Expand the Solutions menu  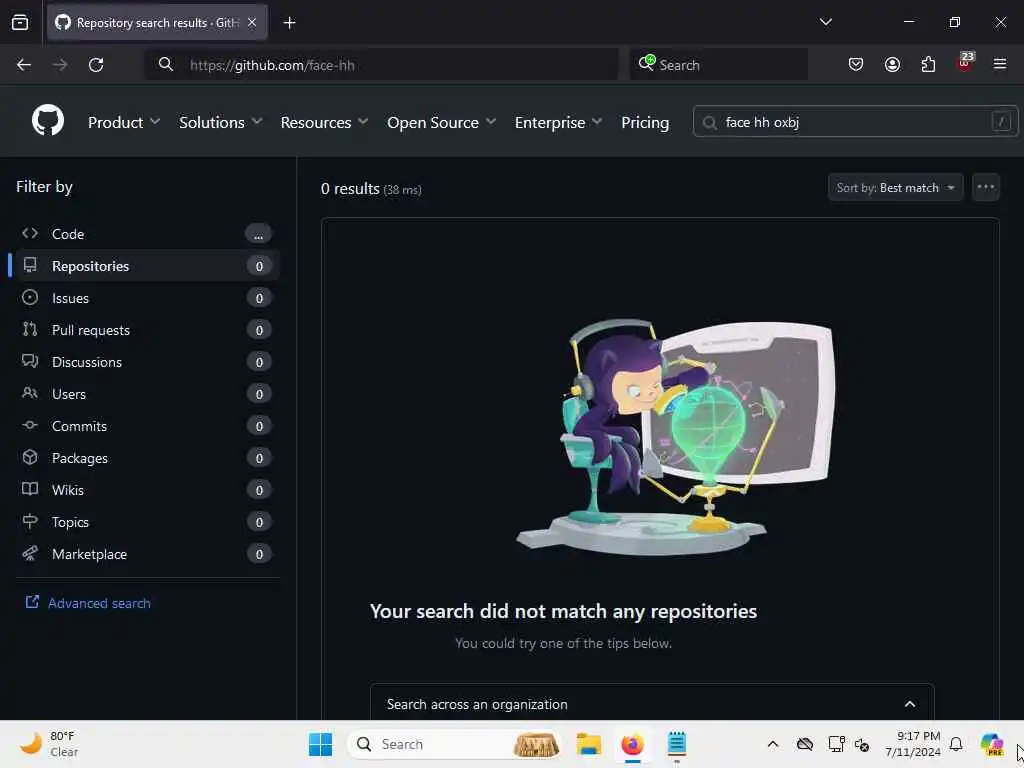[221, 122]
